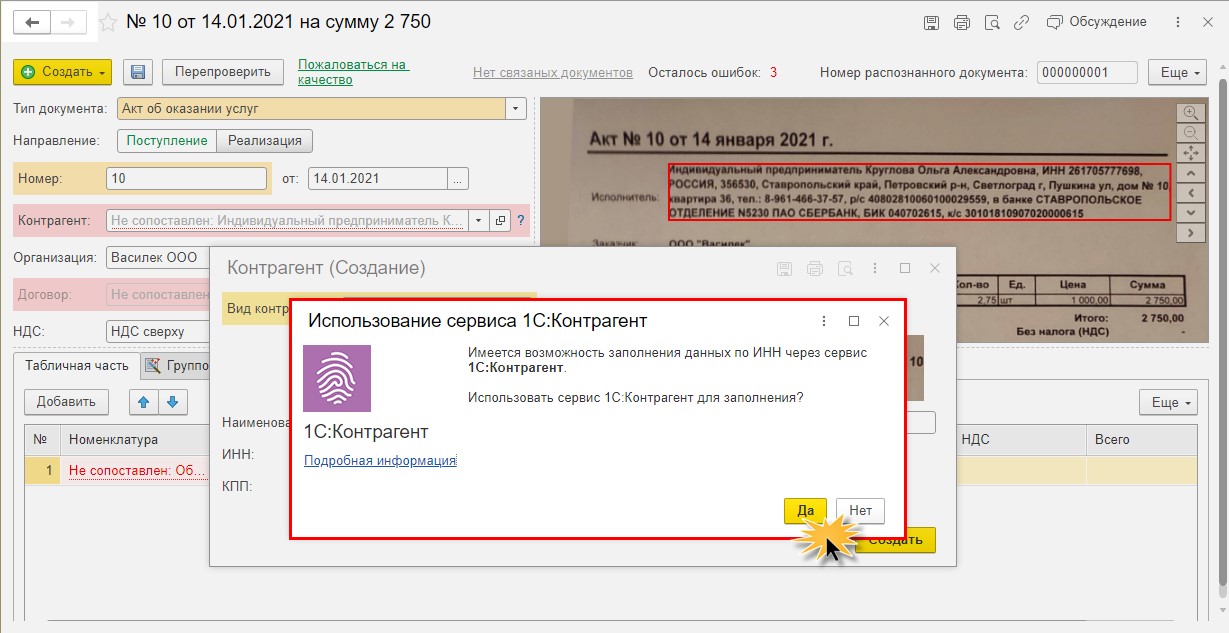Open the Подробная информация link

380,460
